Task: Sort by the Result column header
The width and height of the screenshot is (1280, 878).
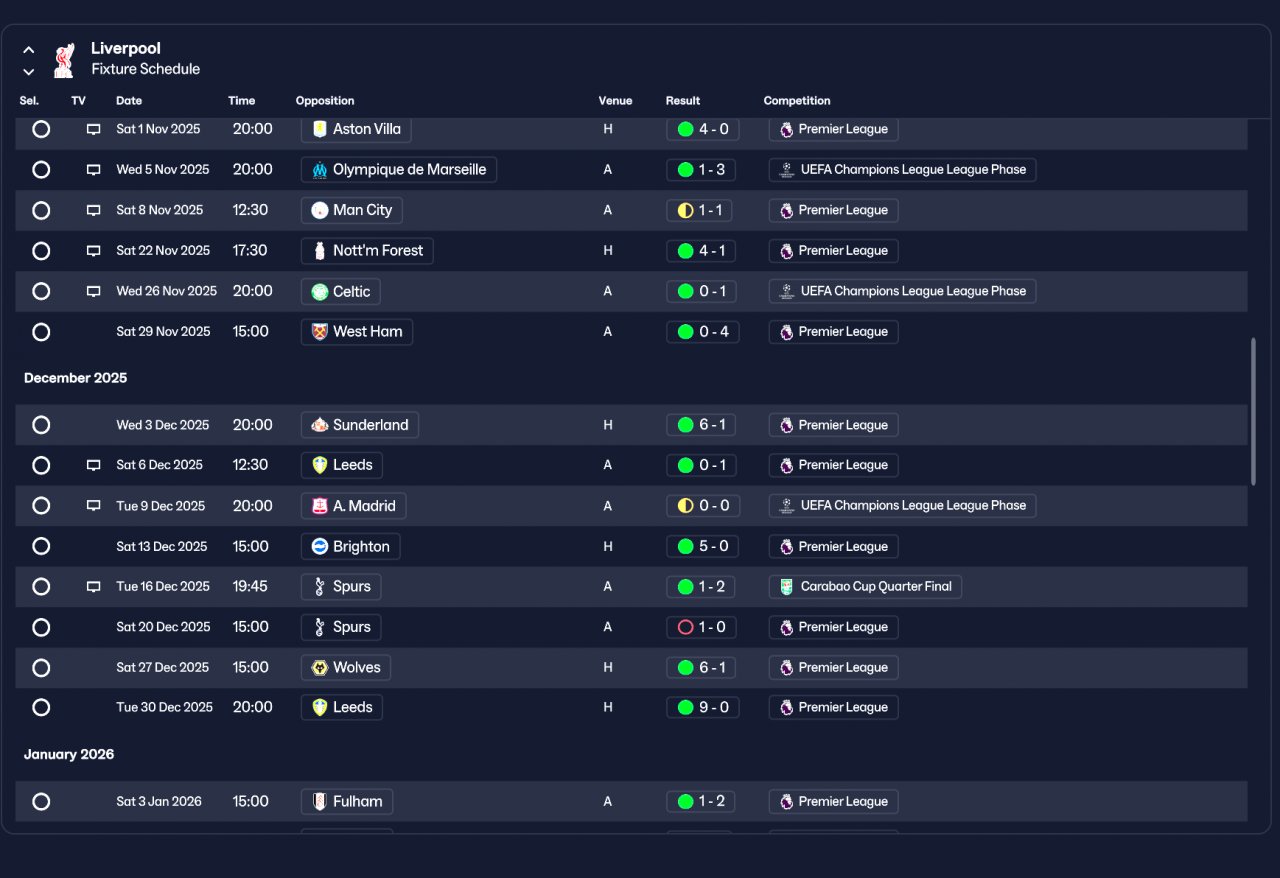Action: 683,101
